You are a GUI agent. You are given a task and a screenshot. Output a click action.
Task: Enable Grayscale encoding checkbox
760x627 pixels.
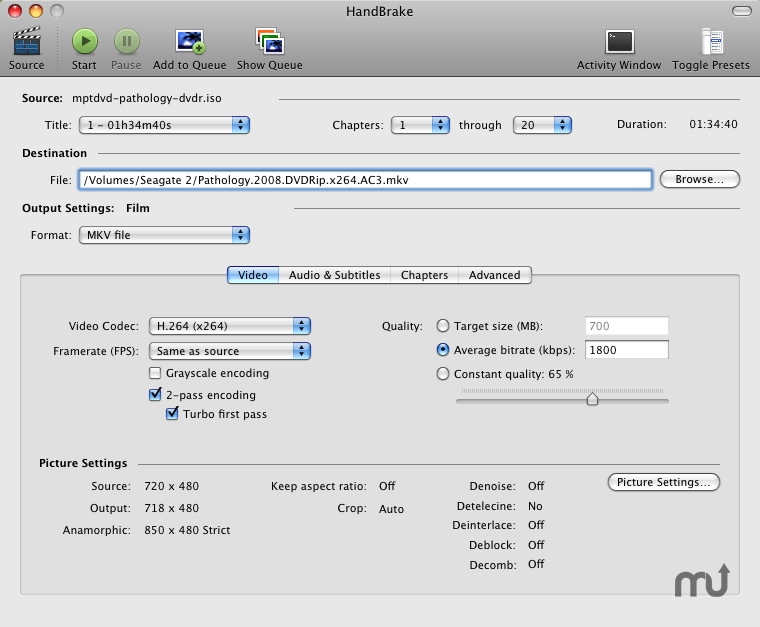(155, 373)
